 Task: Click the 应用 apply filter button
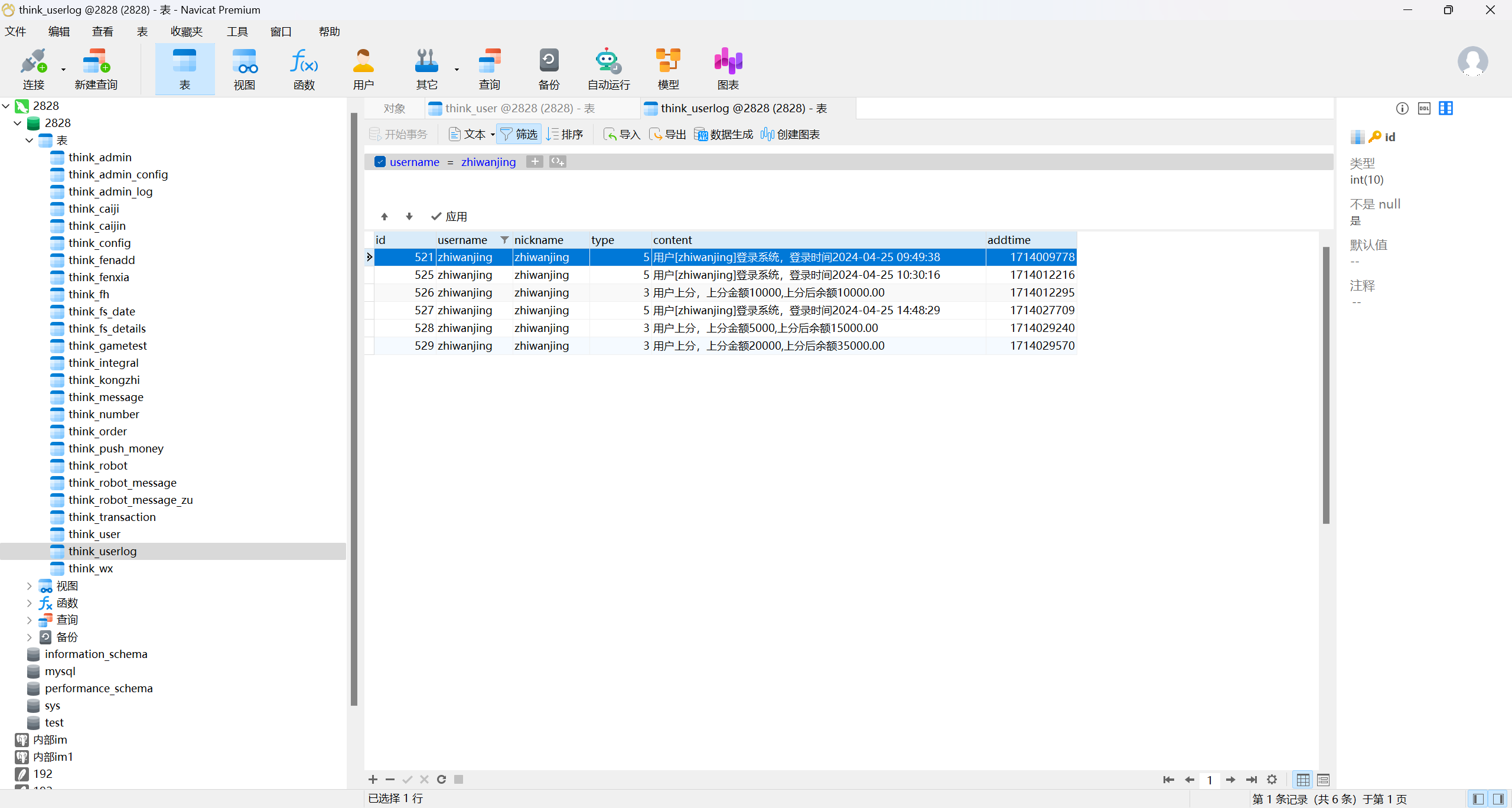click(x=449, y=216)
